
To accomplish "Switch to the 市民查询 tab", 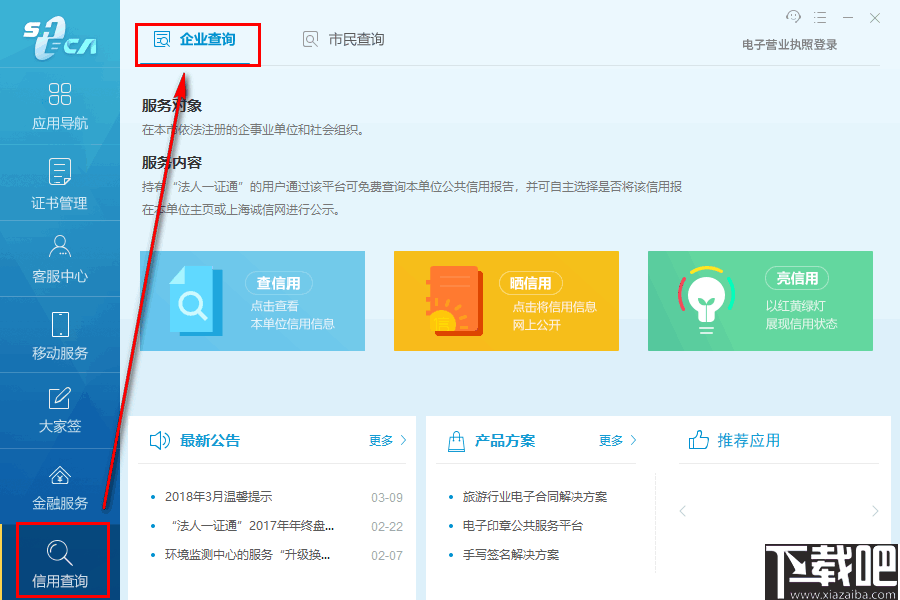I will pos(345,39).
